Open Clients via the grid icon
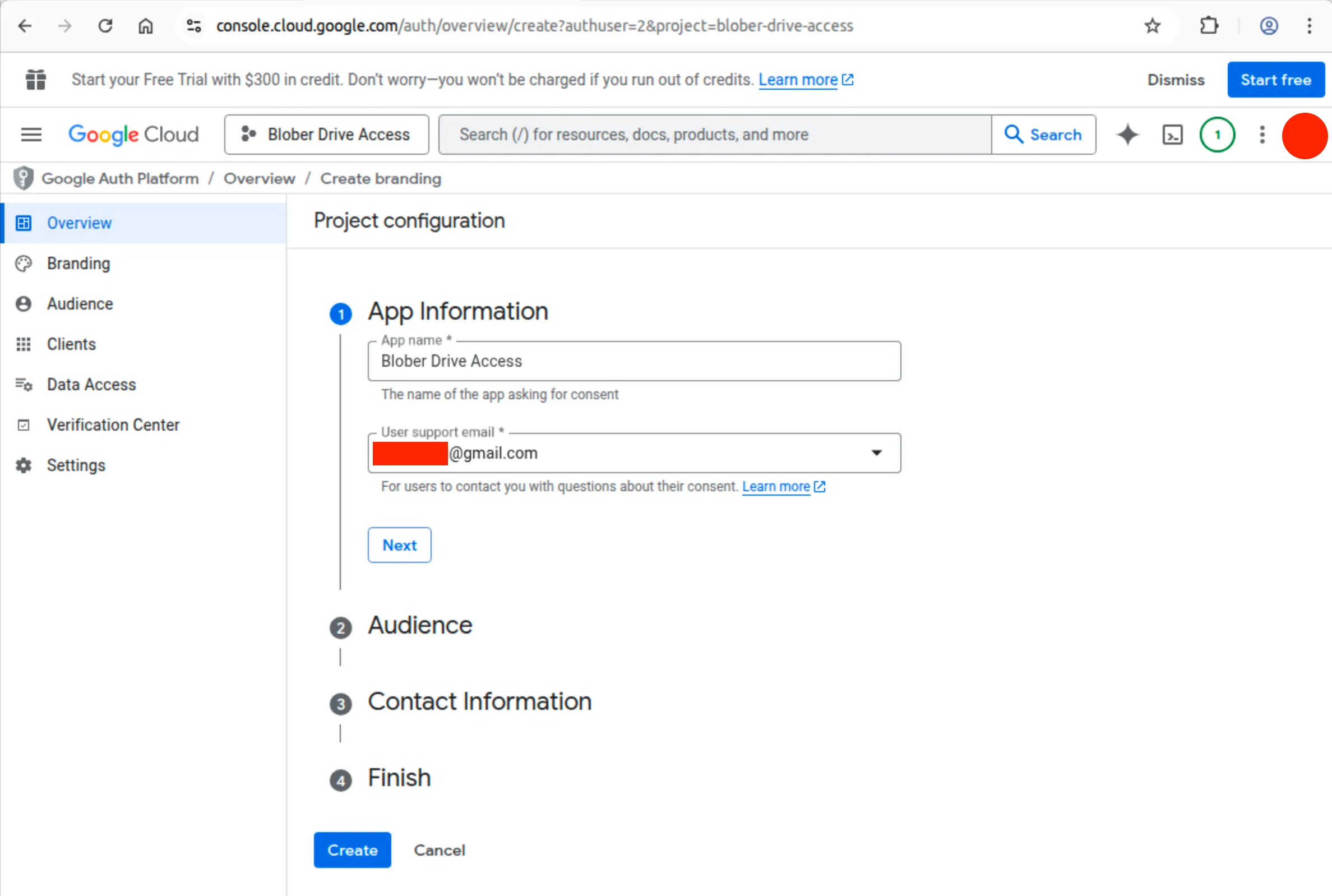This screenshot has width=1332, height=896. (x=24, y=344)
